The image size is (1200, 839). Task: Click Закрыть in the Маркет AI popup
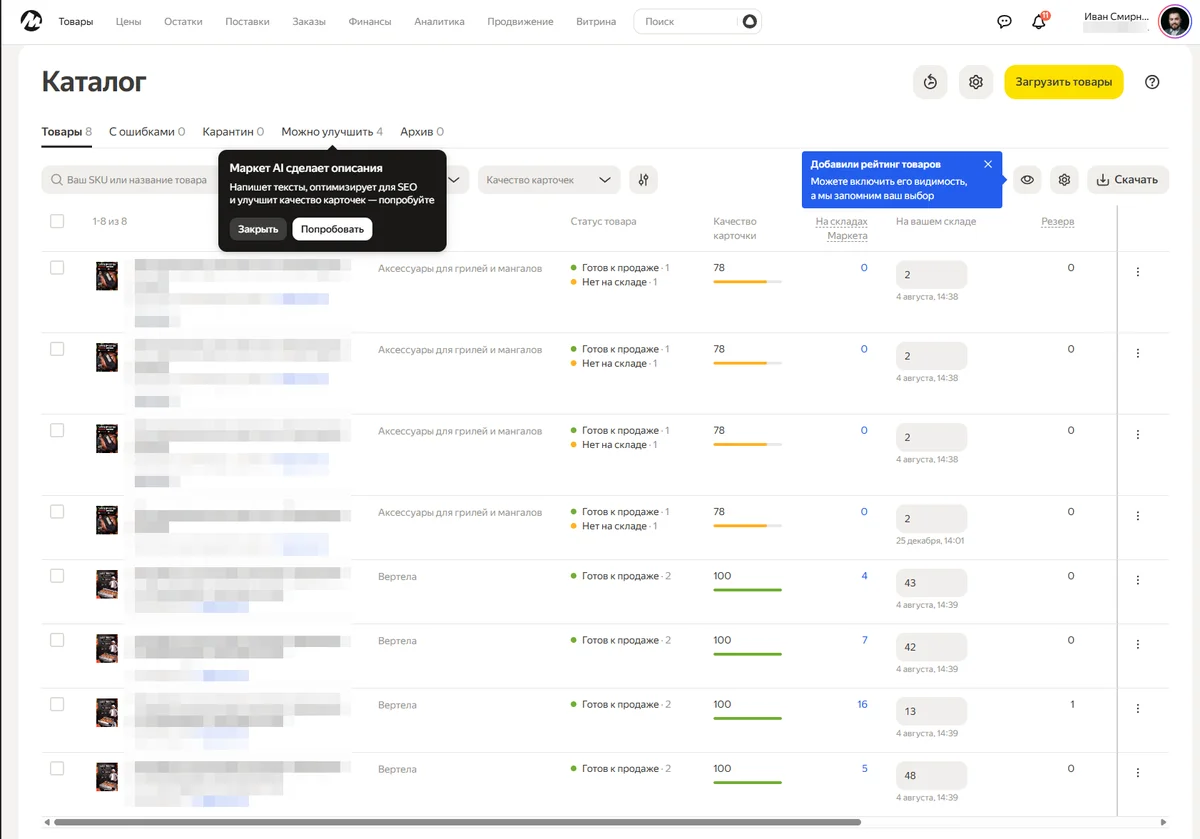click(x=258, y=229)
